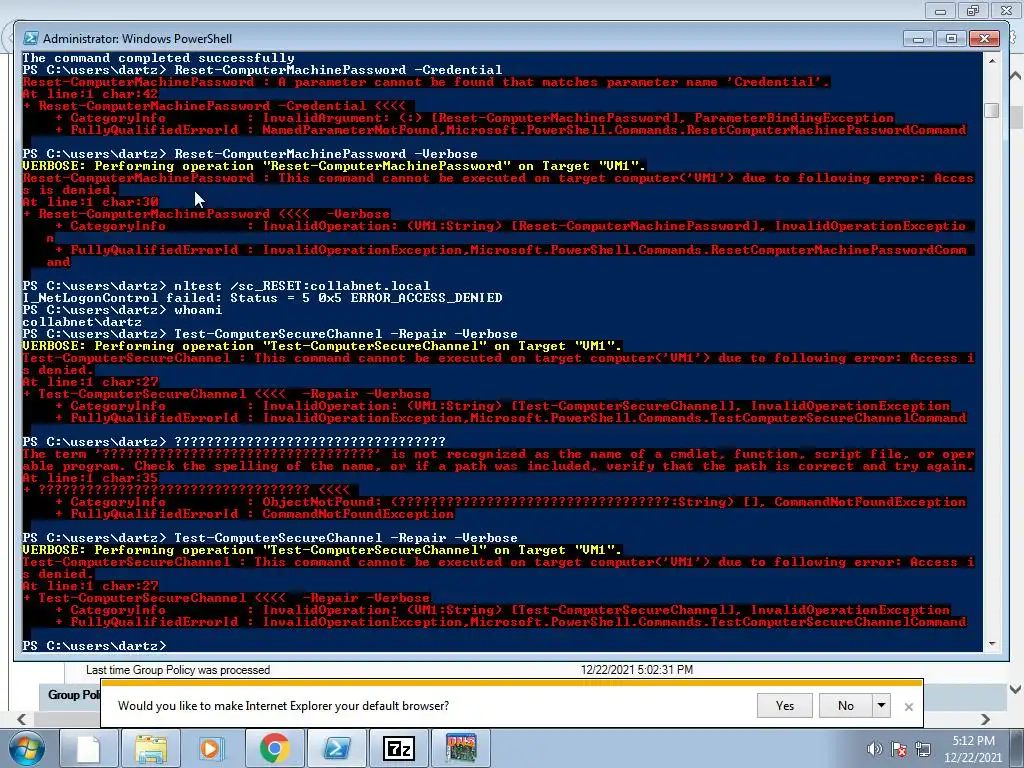Click the VERBOSE Reset-ComputerMachinePassword on Target VM1 line
This screenshot has height=768, width=1024.
coord(334,166)
